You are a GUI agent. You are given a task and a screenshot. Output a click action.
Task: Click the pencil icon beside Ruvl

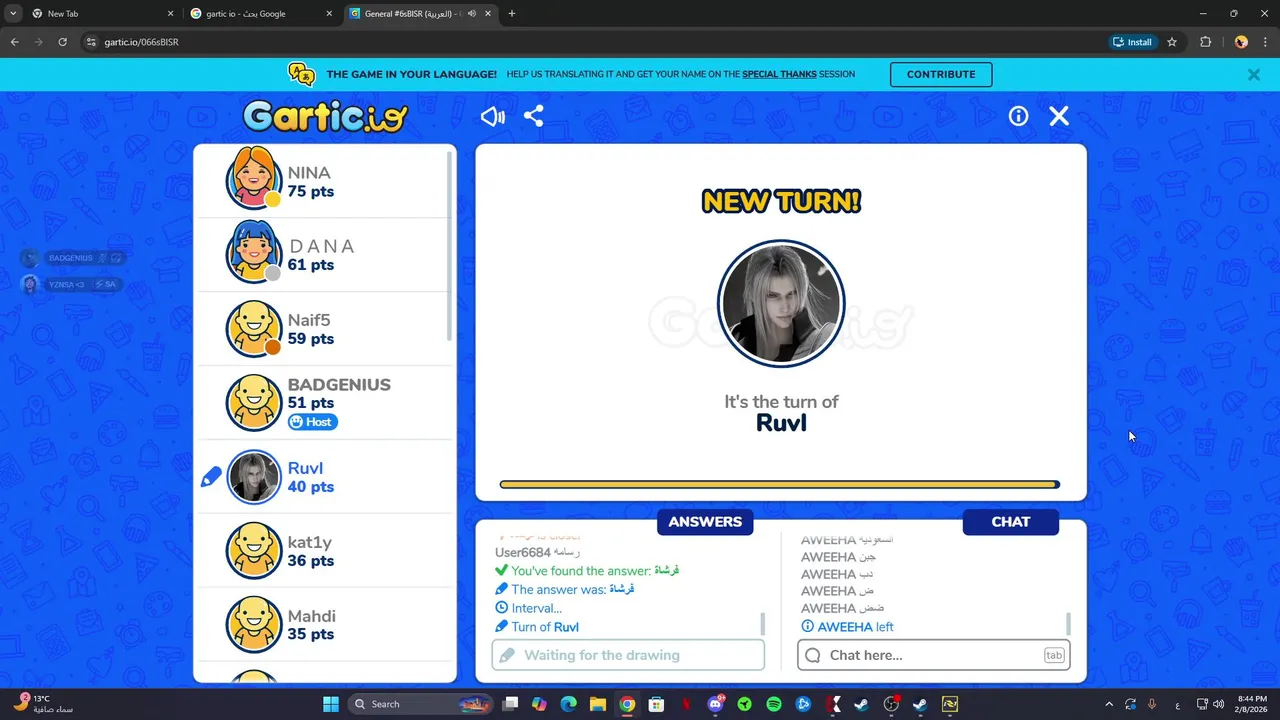click(x=211, y=477)
